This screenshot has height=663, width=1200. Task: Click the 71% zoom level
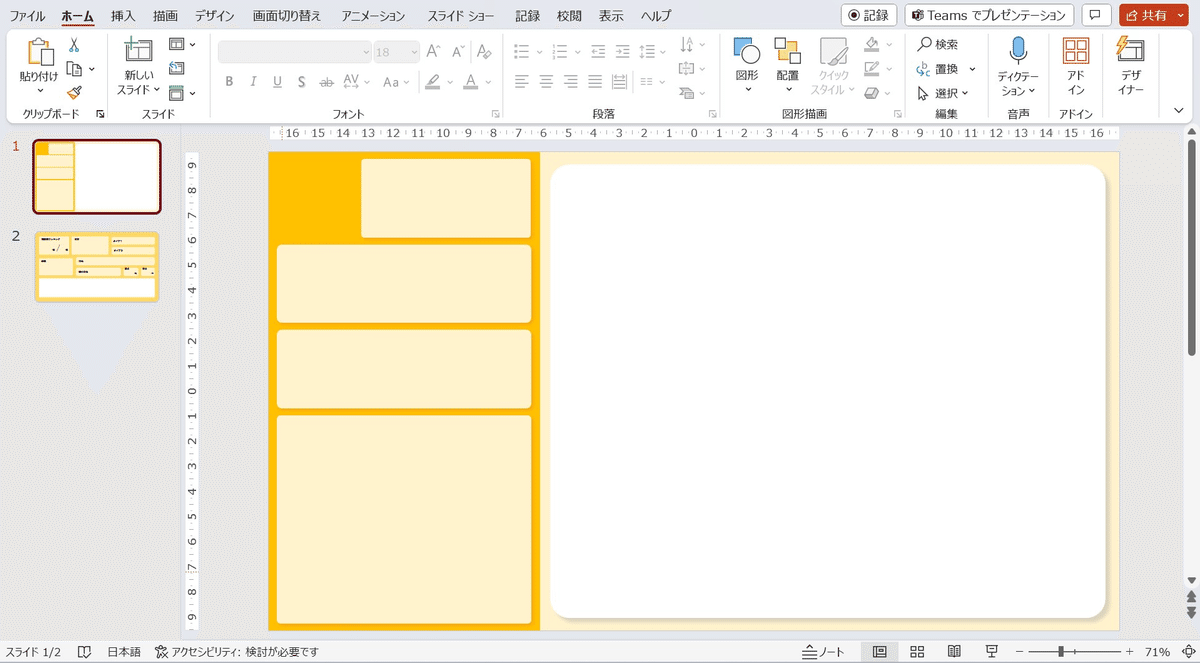(x=1157, y=652)
